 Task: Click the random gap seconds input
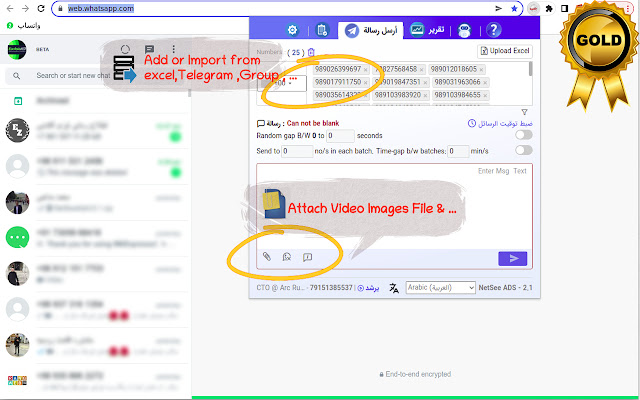pos(340,136)
